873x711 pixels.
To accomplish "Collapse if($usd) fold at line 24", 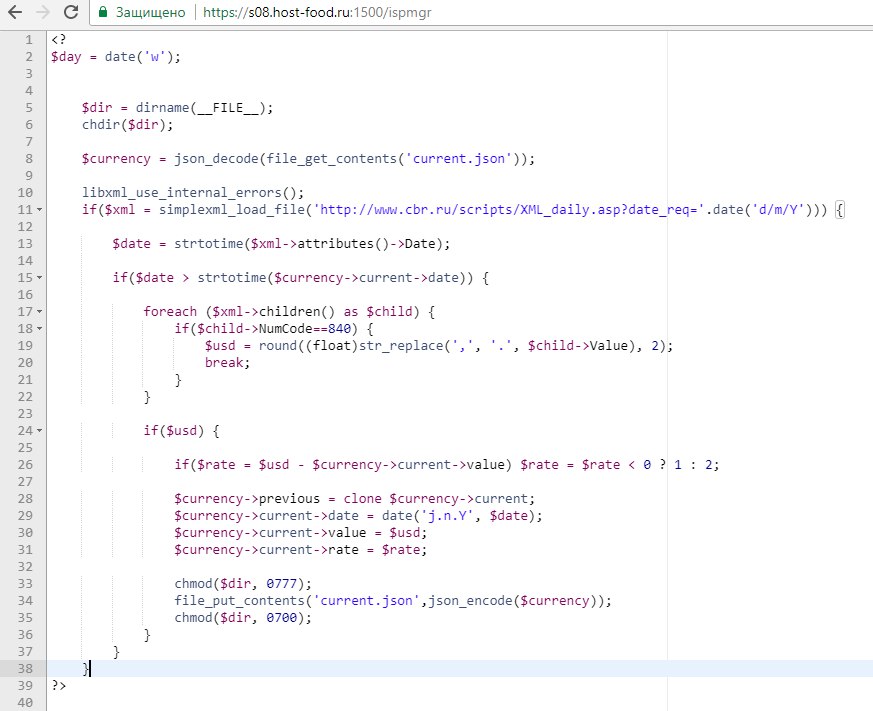I will click(x=40, y=430).
